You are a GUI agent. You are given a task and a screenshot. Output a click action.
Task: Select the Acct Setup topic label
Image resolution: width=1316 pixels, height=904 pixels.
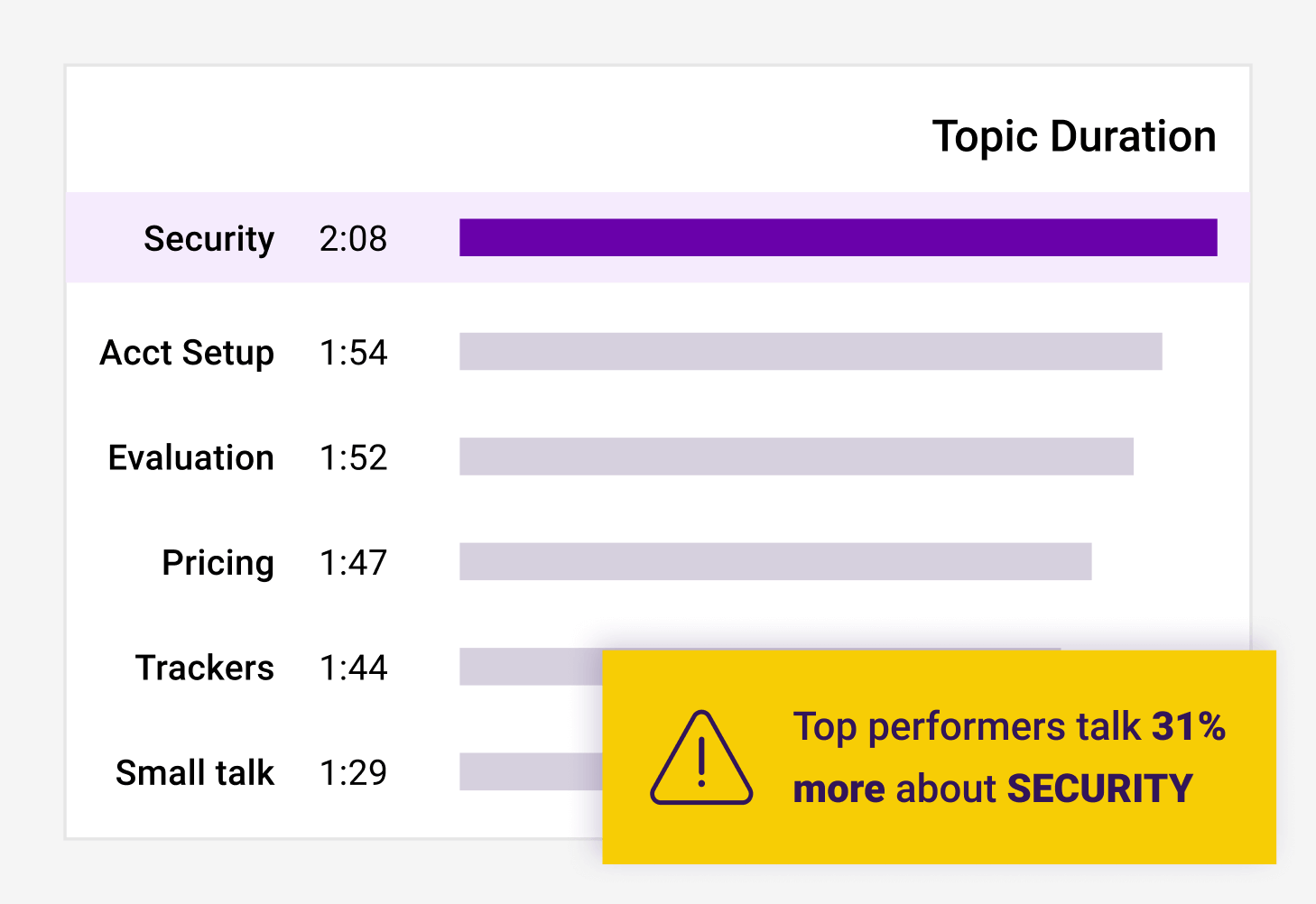click(187, 353)
